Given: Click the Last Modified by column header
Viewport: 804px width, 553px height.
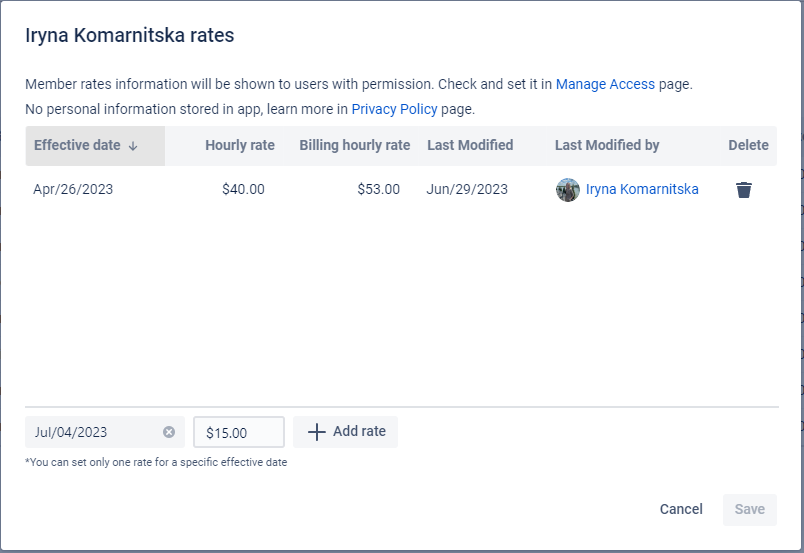Looking at the screenshot, I should click(x=607, y=145).
